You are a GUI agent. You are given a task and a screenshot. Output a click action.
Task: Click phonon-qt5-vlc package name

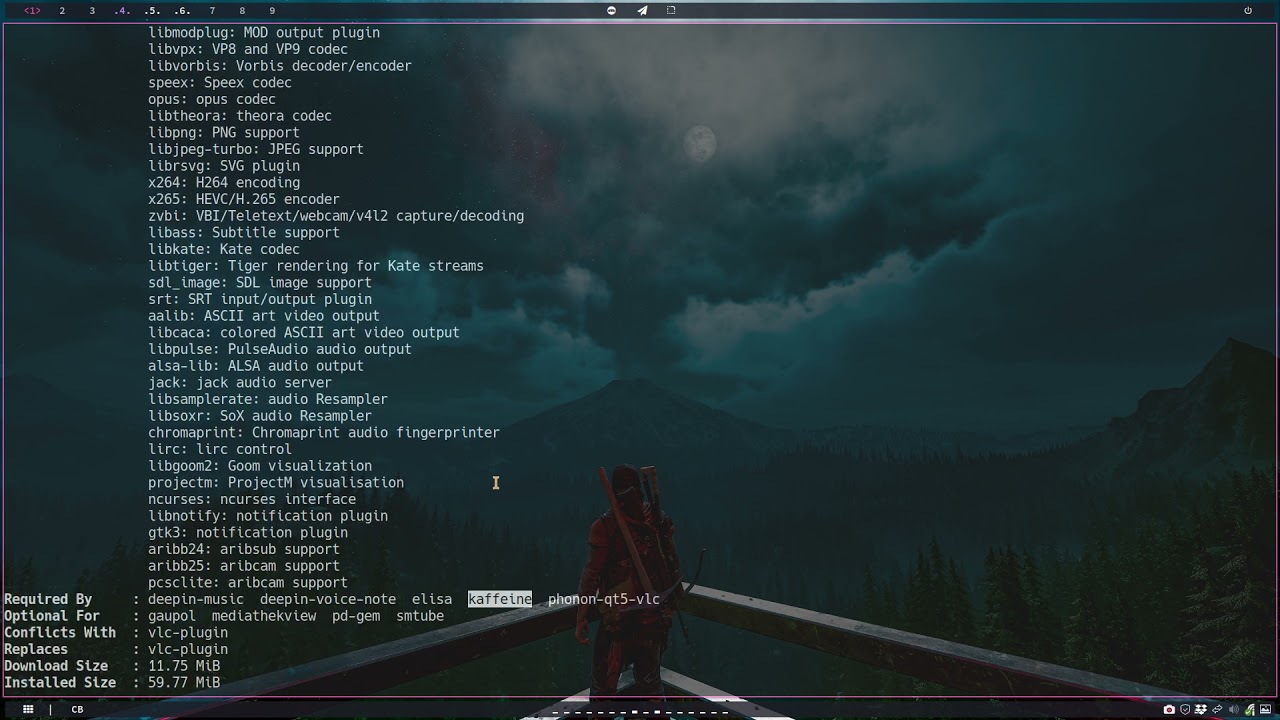coord(604,599)
